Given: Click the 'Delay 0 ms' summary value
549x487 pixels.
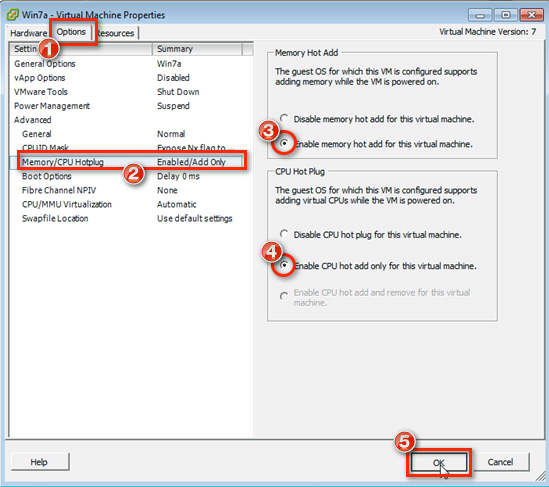Looking at the screenshot, I should click(178, 176).
